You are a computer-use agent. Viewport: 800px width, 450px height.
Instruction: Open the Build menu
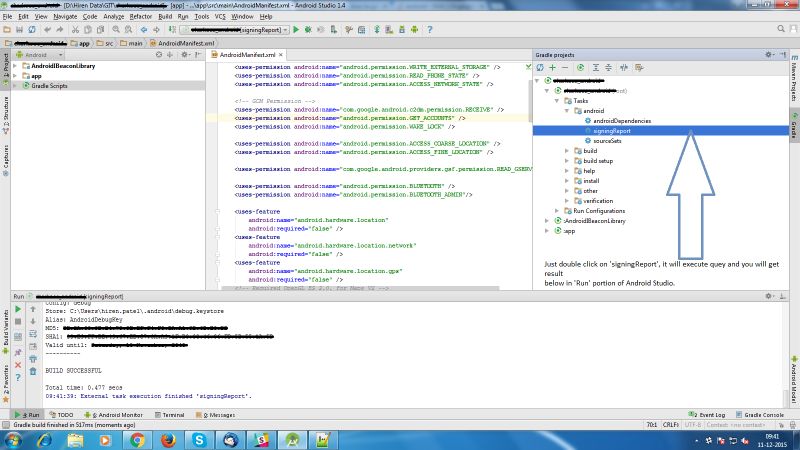point(165,17)
